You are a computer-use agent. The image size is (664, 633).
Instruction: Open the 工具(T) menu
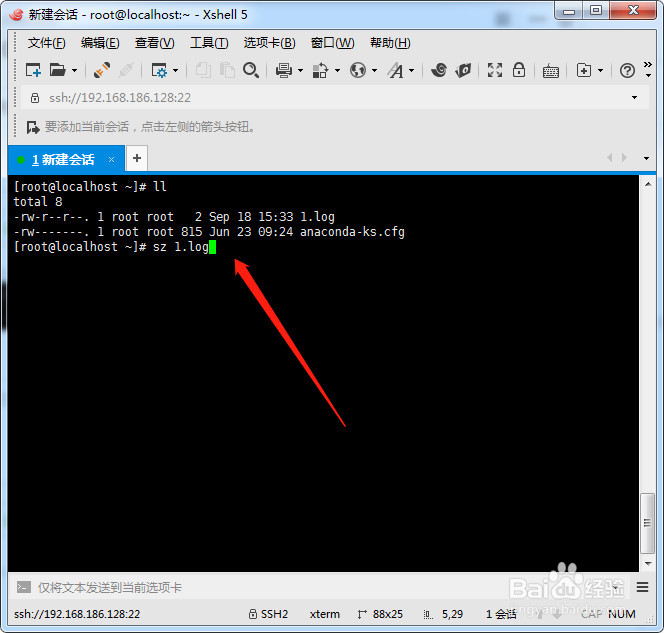click(x=209, y=43)
